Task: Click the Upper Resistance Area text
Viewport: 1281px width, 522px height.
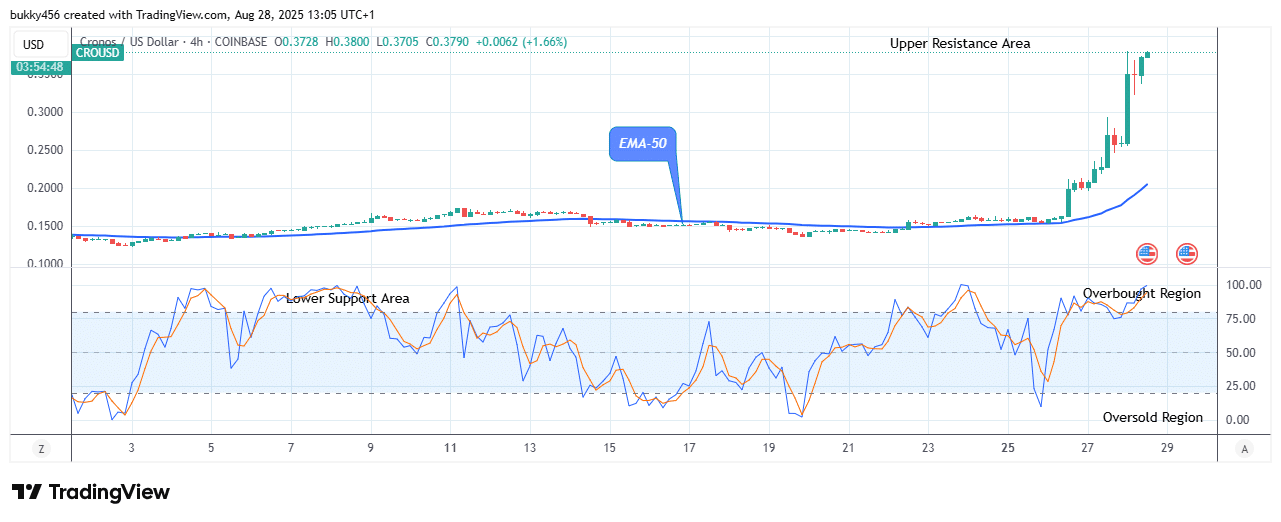Action: point(960,43)
